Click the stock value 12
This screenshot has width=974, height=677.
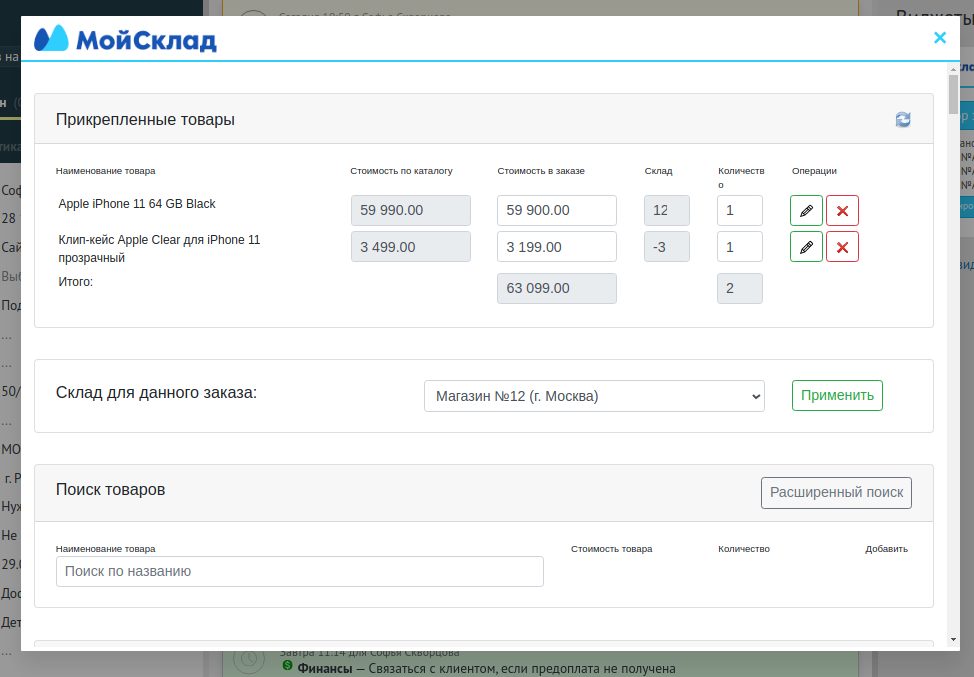pos(667,211)
